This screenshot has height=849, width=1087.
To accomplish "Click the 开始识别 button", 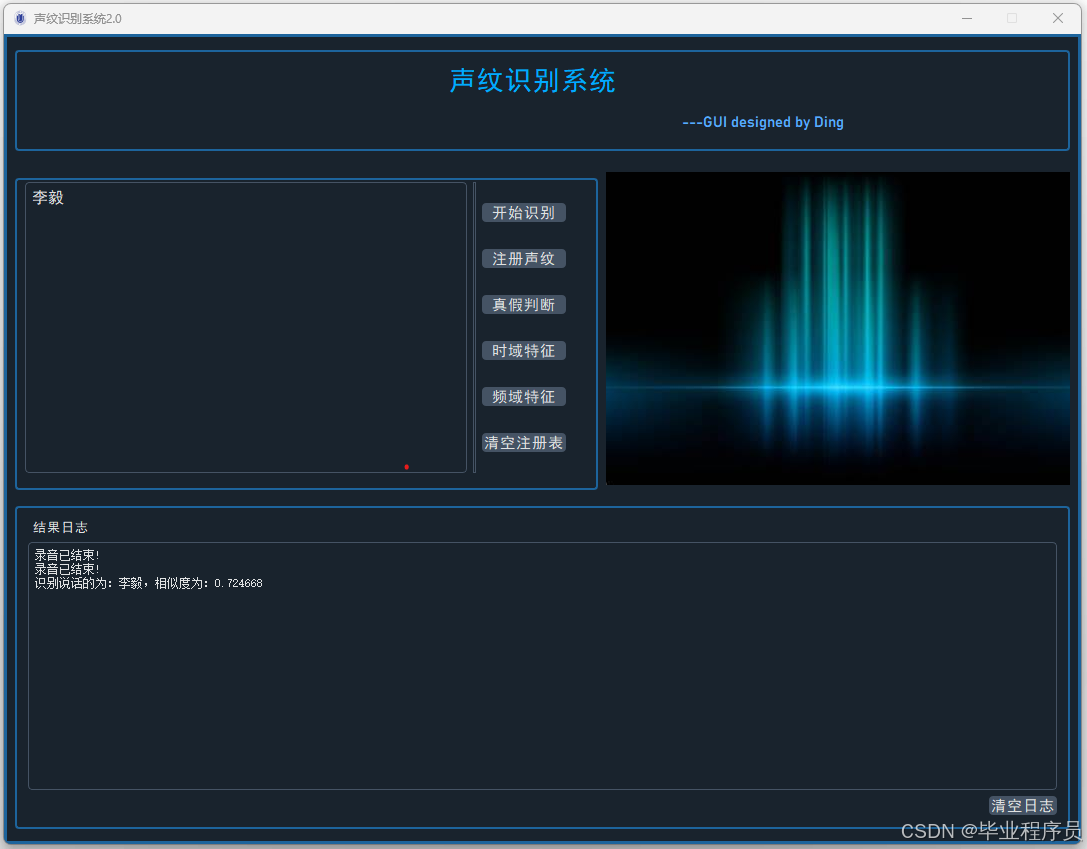I will pyautogui.click(x=523, y=213).
